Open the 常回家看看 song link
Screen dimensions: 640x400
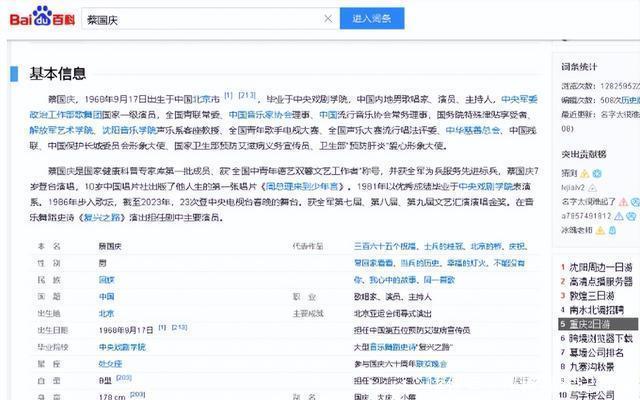[x=373, y=263]
